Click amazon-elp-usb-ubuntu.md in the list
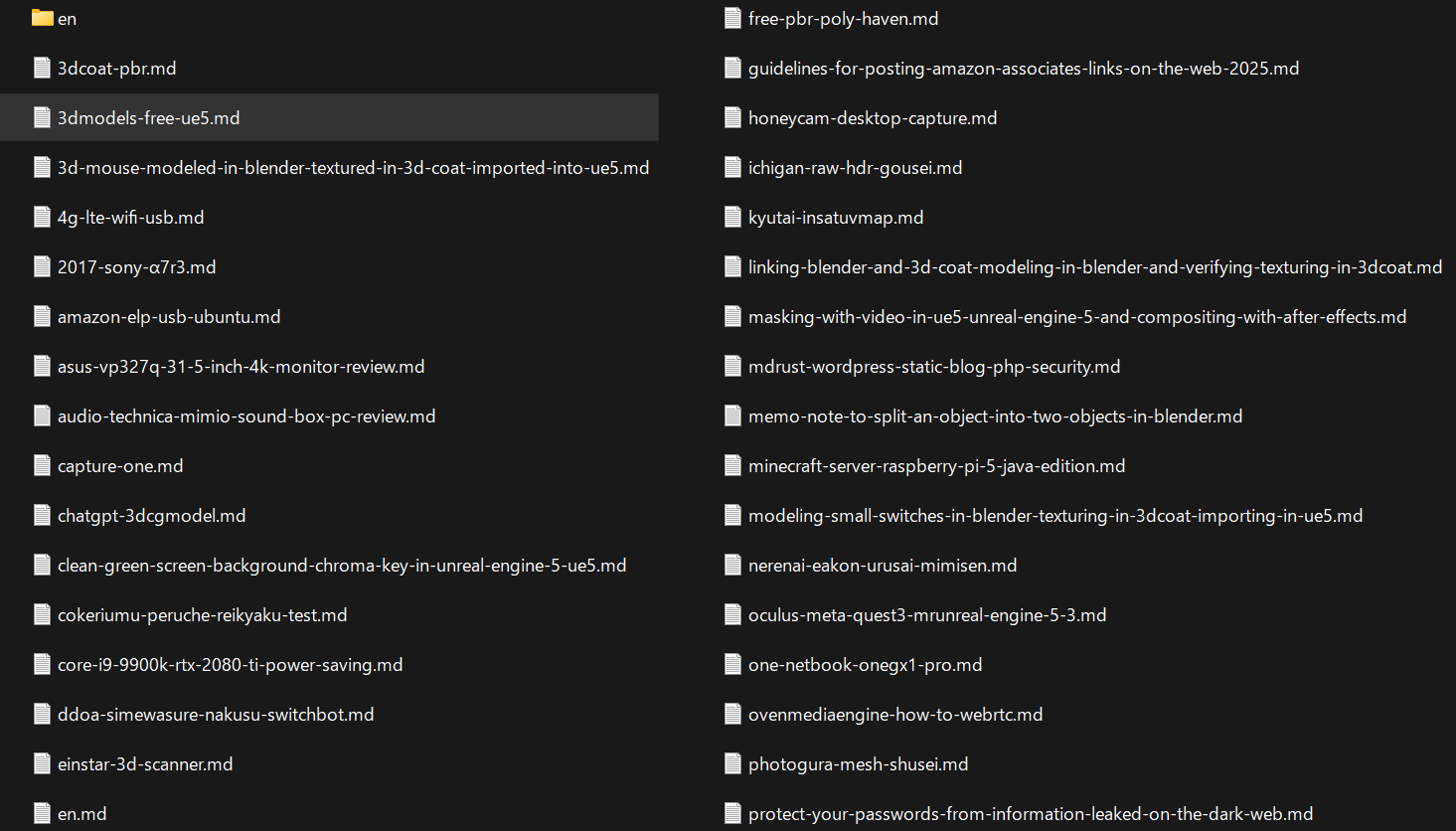 pyautogui.click(x=169, y=316)
